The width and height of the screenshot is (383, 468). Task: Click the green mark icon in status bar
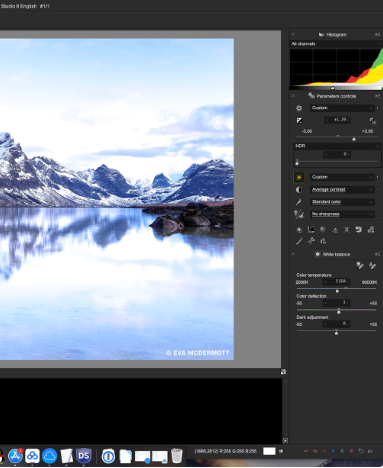click(x=342, y=451)
